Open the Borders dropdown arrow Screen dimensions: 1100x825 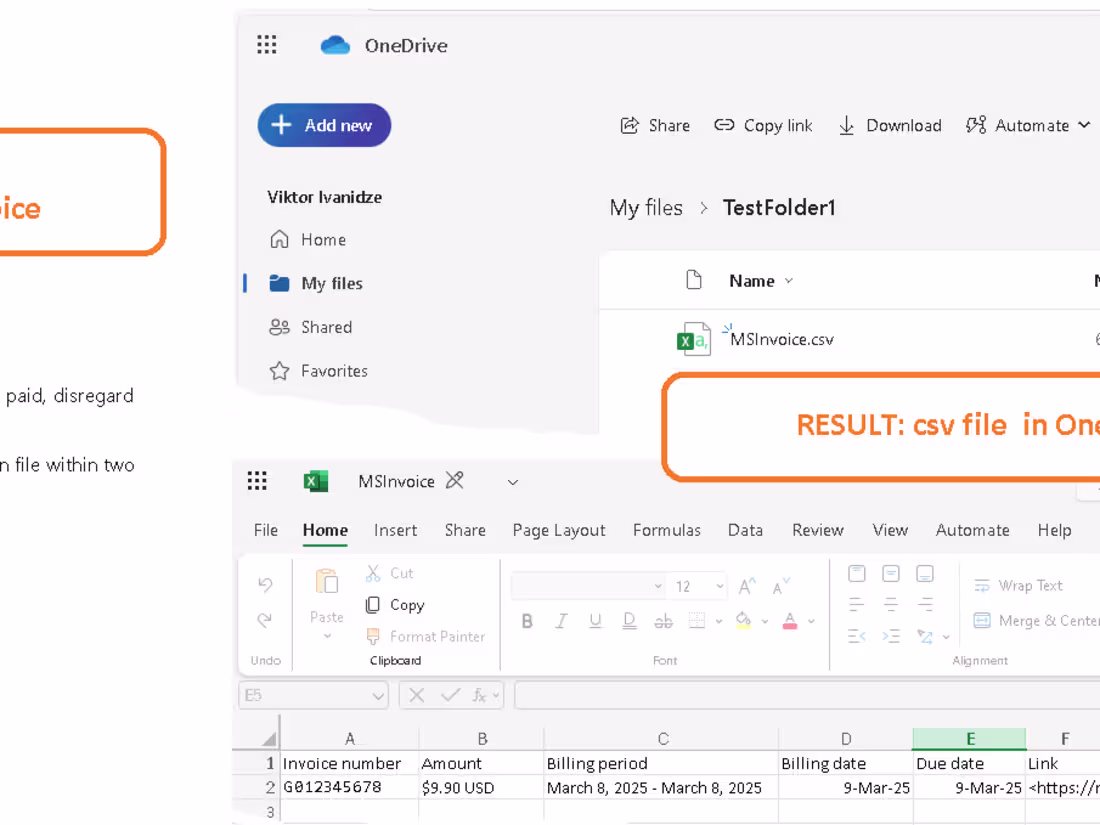pos(718,622)
